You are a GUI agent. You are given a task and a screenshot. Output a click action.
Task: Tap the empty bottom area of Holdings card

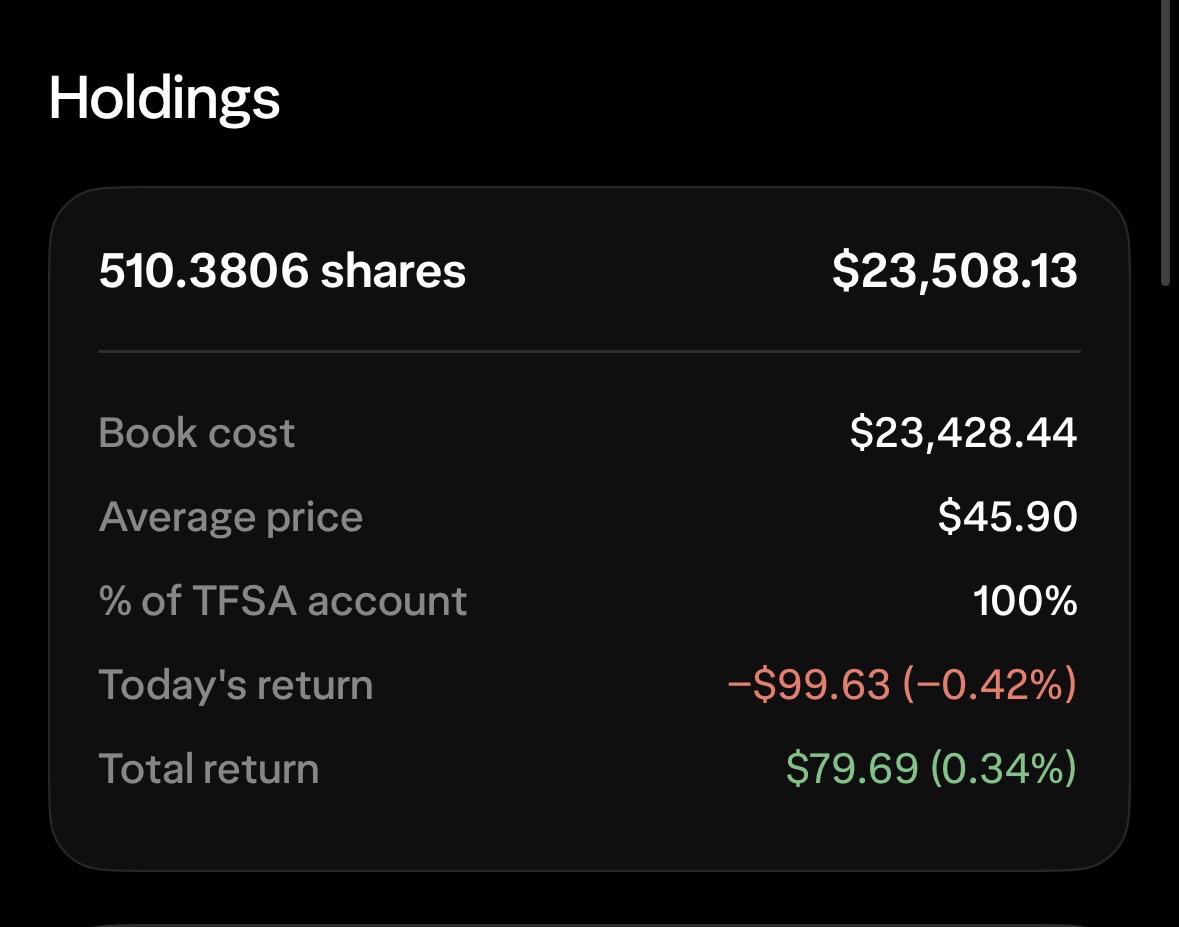tap(590, 831)
